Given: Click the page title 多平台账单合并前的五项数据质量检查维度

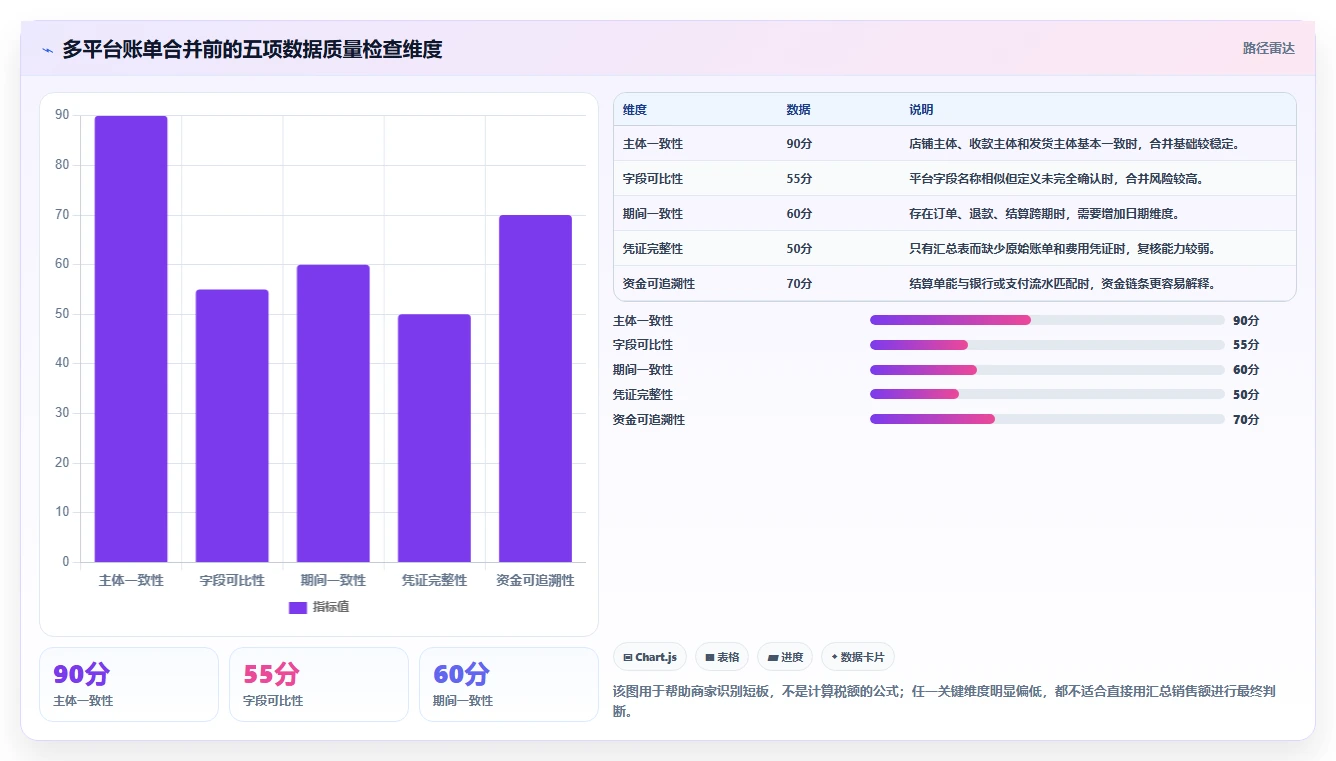Looking at the screenshot, I should (252, 49).
